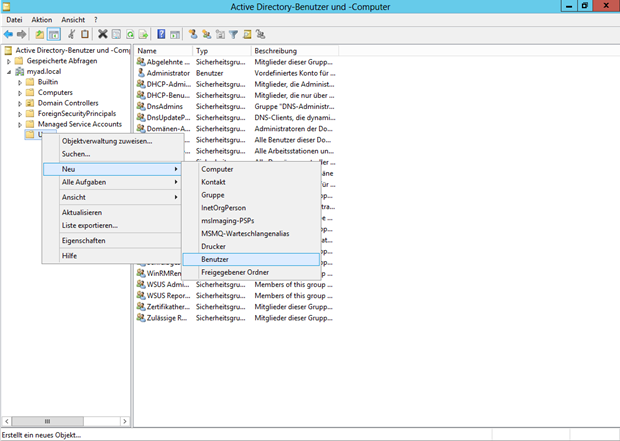
Task: Click the Up one level folder icon
Action: (x=40, y=34)
